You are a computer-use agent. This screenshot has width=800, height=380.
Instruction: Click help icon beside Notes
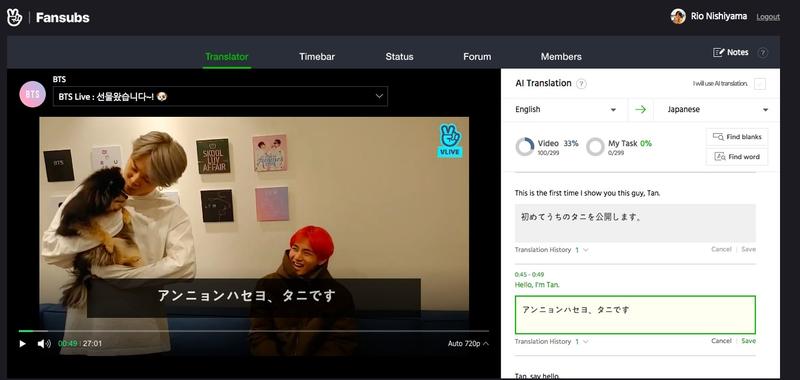click(x=763, y=52)
